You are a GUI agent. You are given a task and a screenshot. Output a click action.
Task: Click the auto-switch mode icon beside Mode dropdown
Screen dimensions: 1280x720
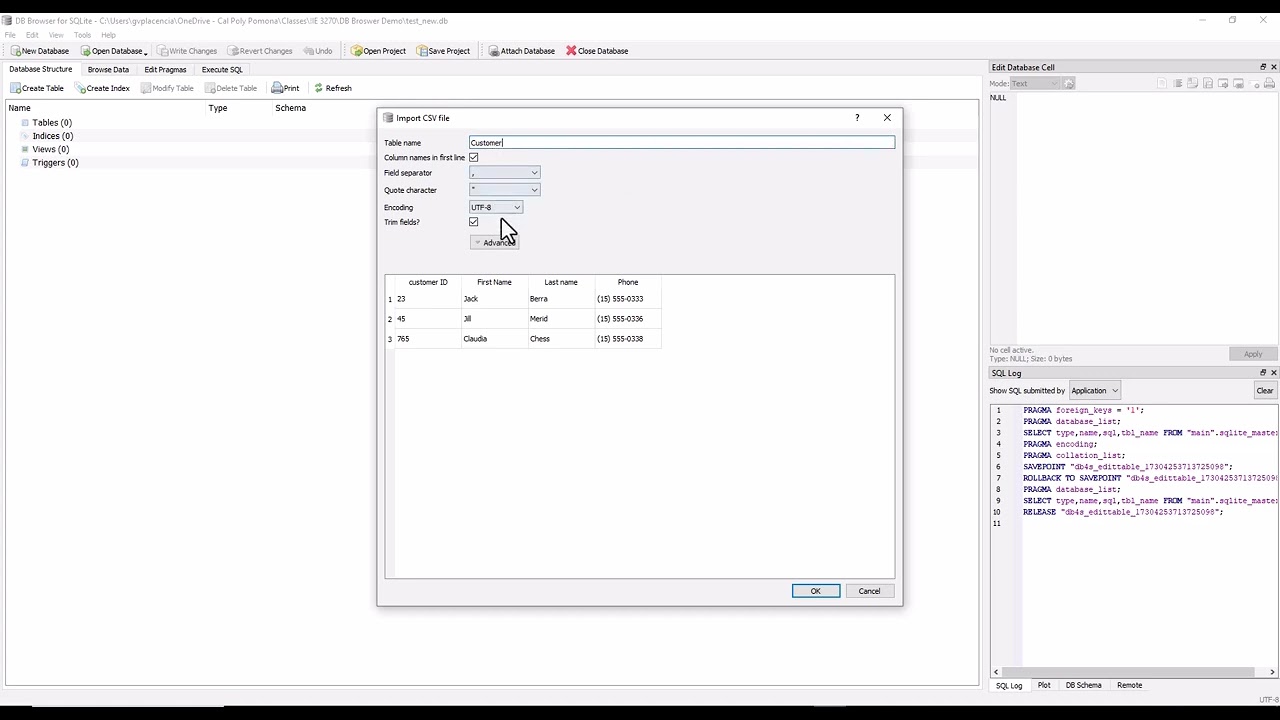(1068, 84)
